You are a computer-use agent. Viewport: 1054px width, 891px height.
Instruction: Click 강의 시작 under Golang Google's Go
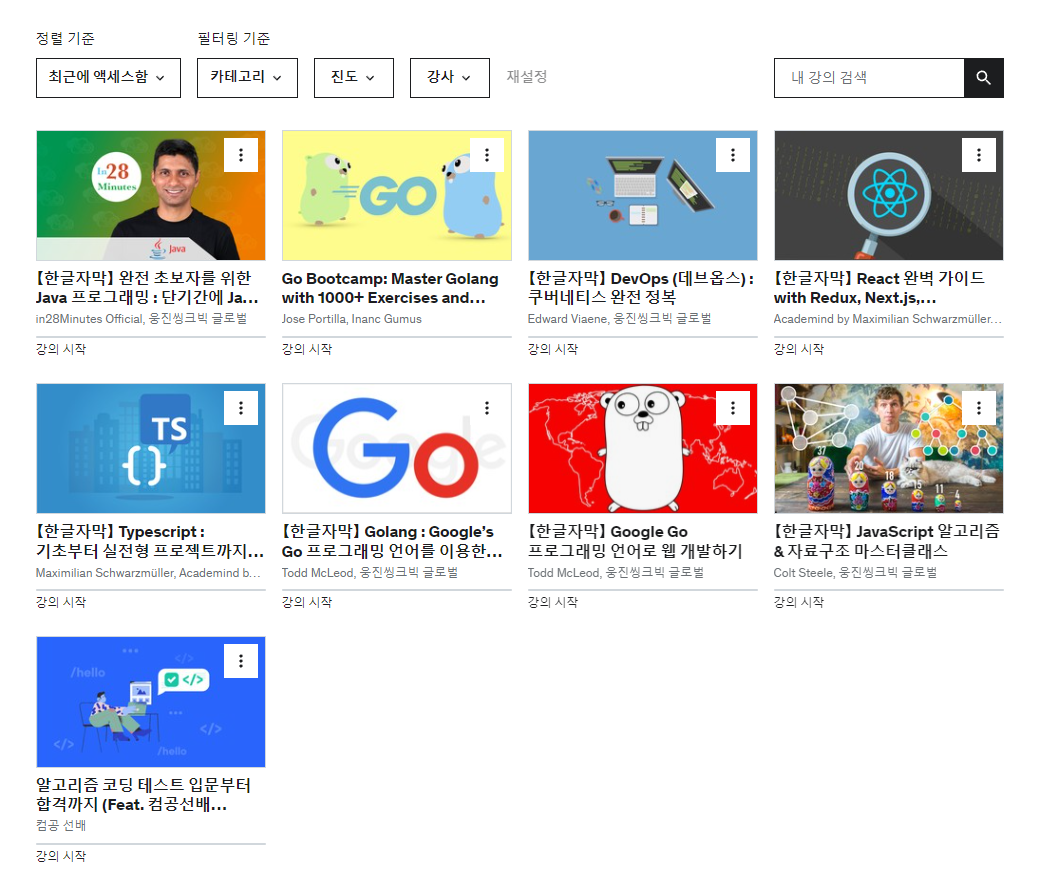307,602
